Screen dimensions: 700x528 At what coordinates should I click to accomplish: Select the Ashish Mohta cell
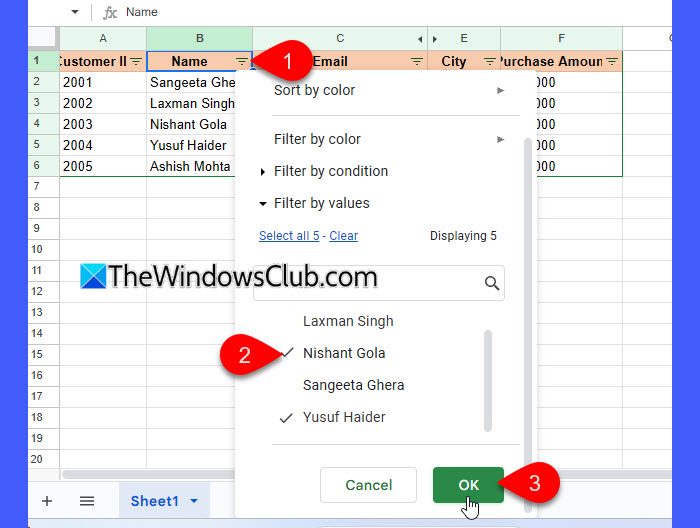(x=191, y=166)
